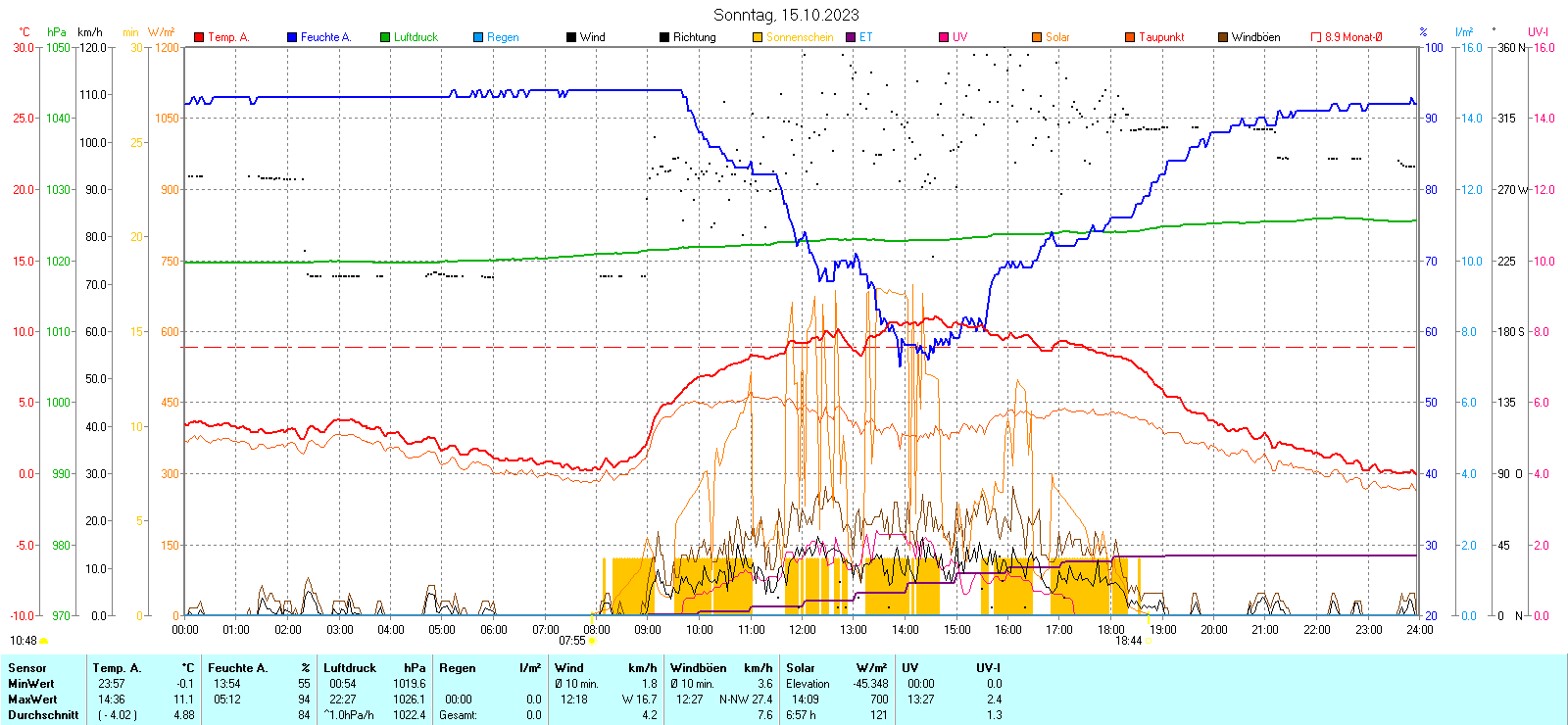Select the Luftdruck column header in table
Image resolution: width=1568 pixels, height=725 pixels.
tap(350, 668)
